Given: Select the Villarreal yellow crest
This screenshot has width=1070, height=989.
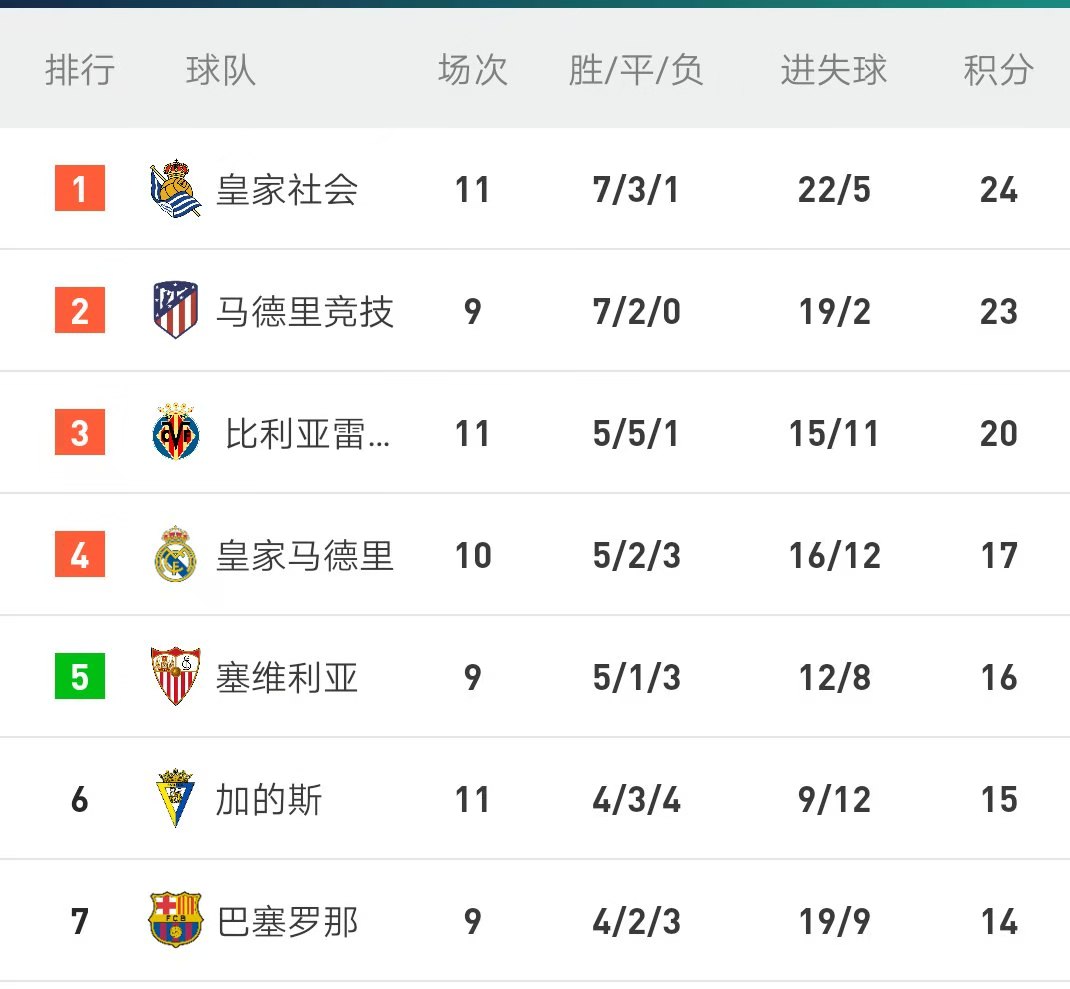Looking at the screenshot, I should pos(175,431).
